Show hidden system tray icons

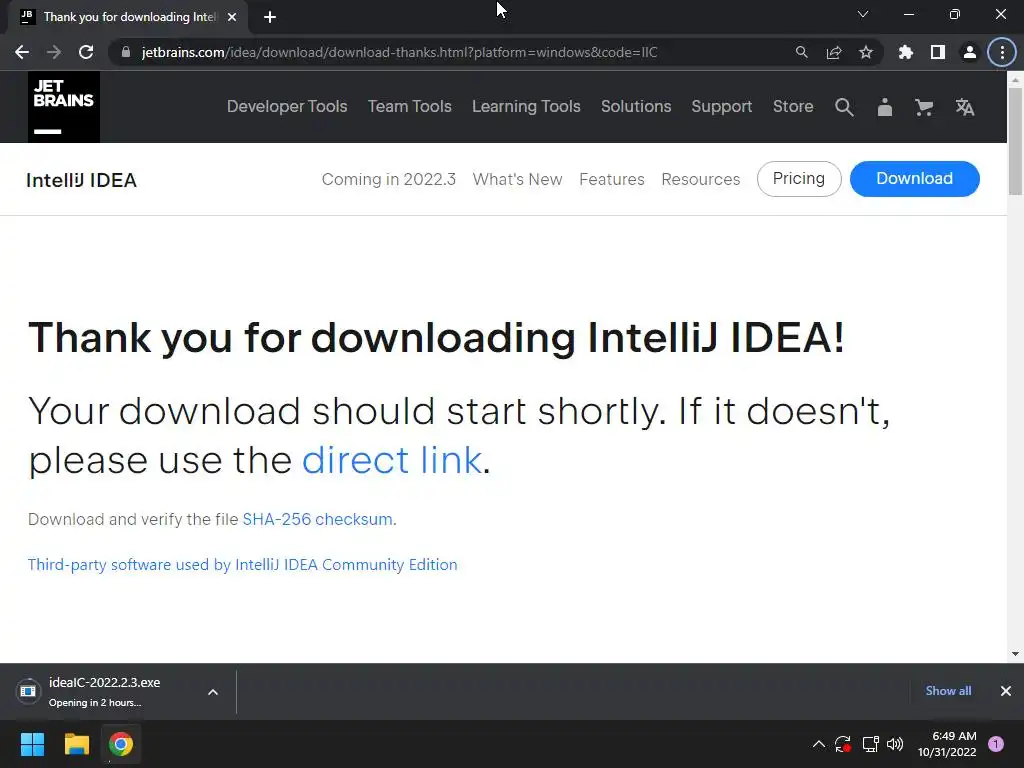coord(818,744)
